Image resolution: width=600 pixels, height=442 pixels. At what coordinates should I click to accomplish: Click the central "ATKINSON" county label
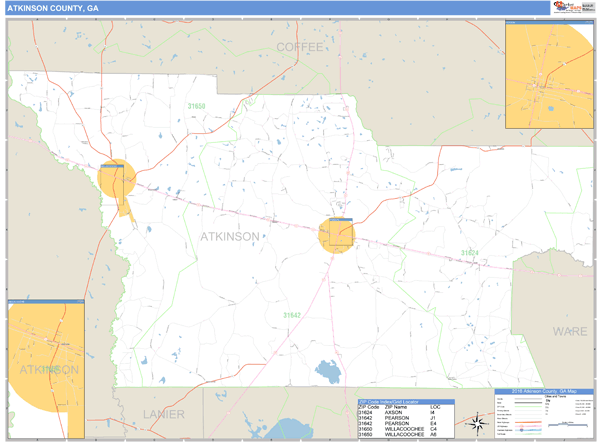click(x=230, y=236)
